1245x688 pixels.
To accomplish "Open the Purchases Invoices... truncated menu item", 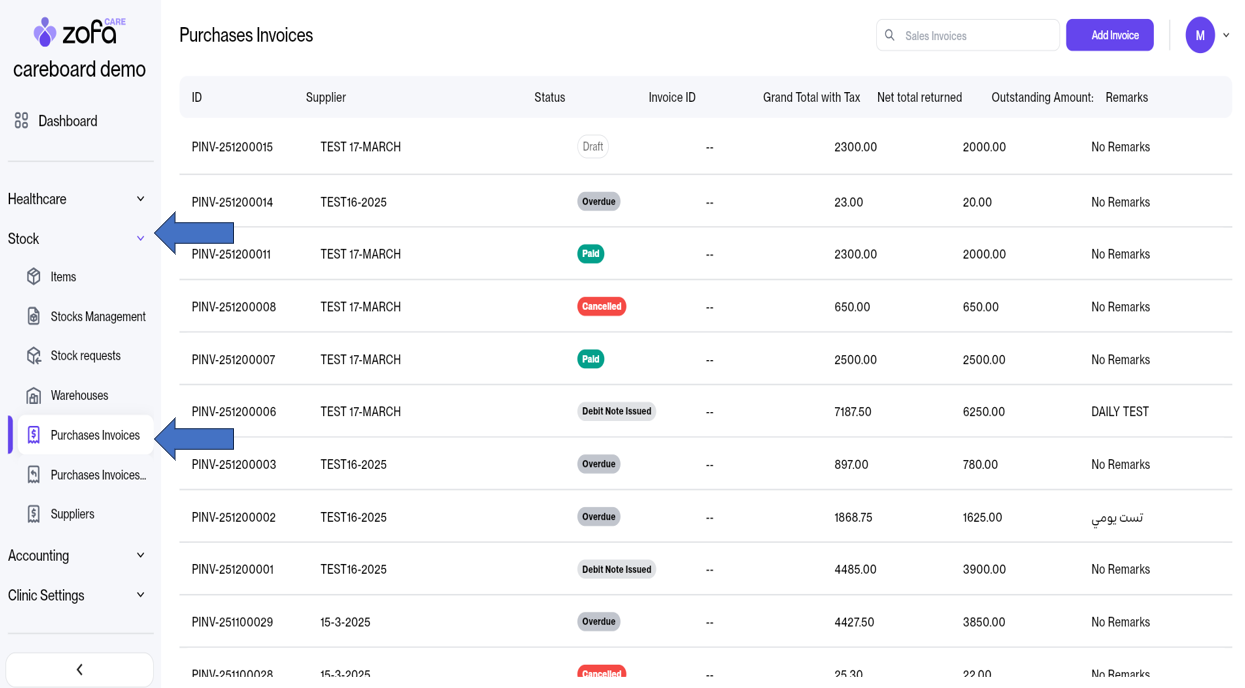I will tap(97, 475).
